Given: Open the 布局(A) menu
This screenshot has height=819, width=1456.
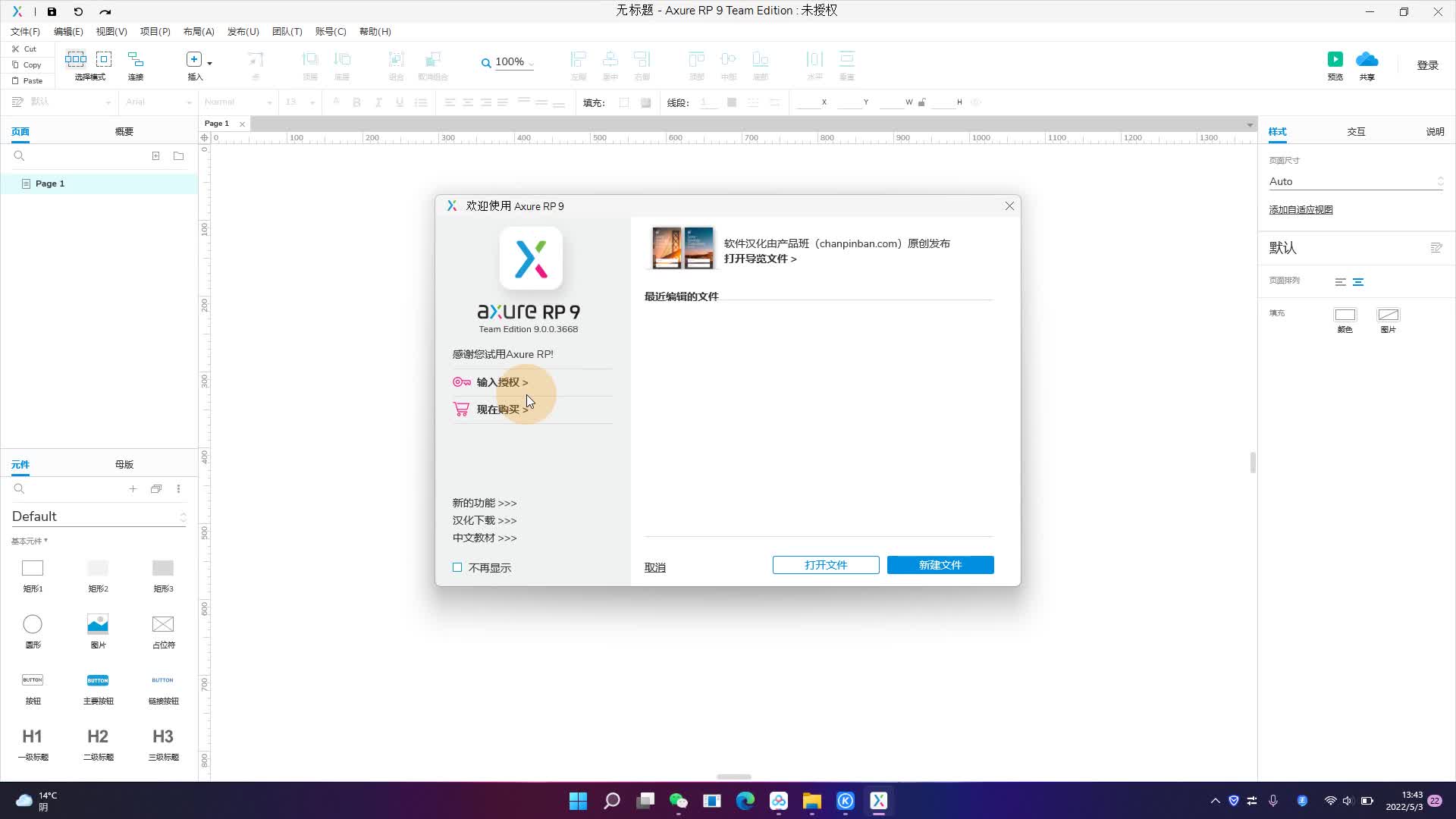Looking at the screenshot, I should tap(199, 31).
